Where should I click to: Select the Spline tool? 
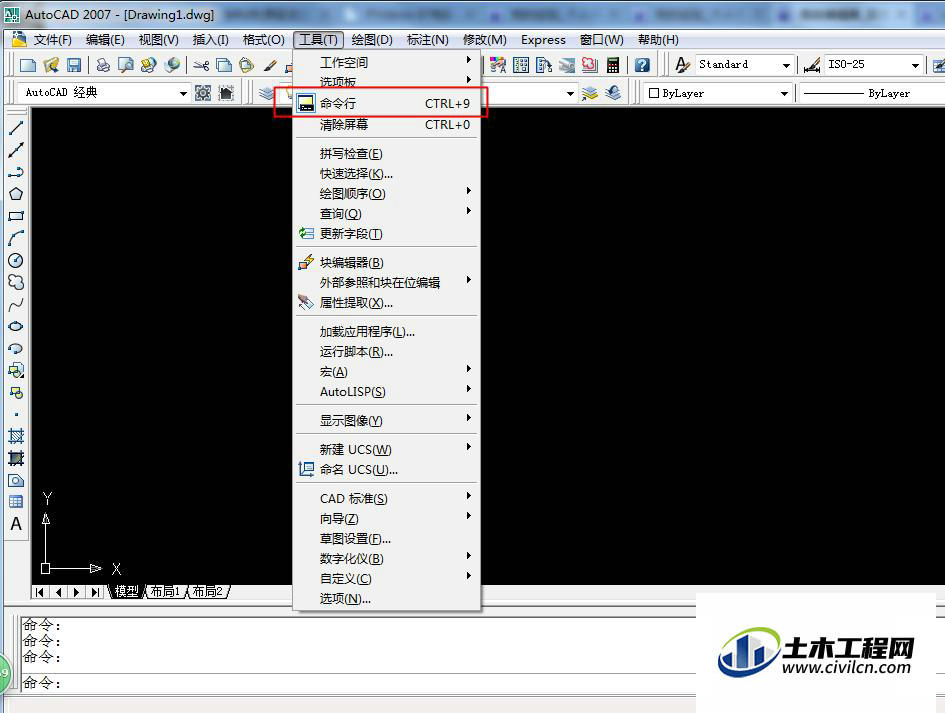[16, 304]
